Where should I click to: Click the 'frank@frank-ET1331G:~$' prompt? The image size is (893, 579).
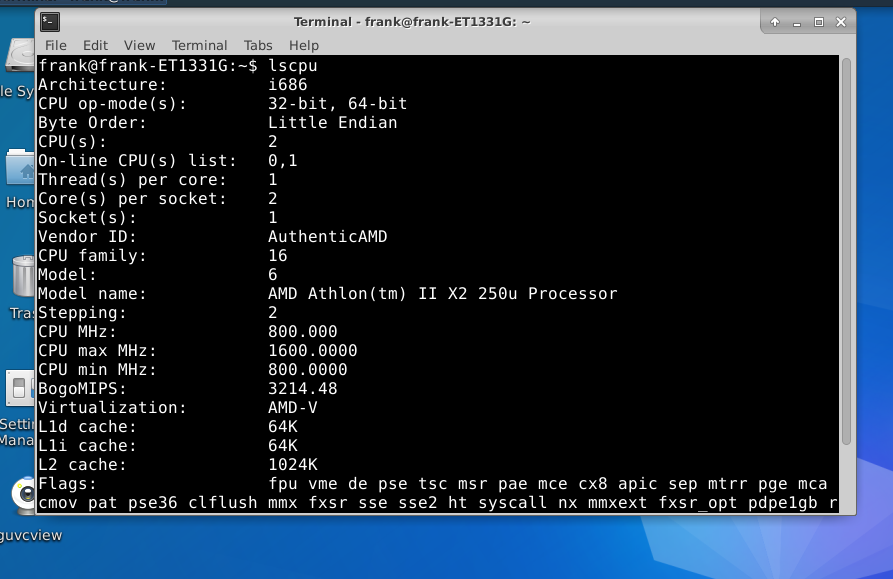tap(148, 66)
